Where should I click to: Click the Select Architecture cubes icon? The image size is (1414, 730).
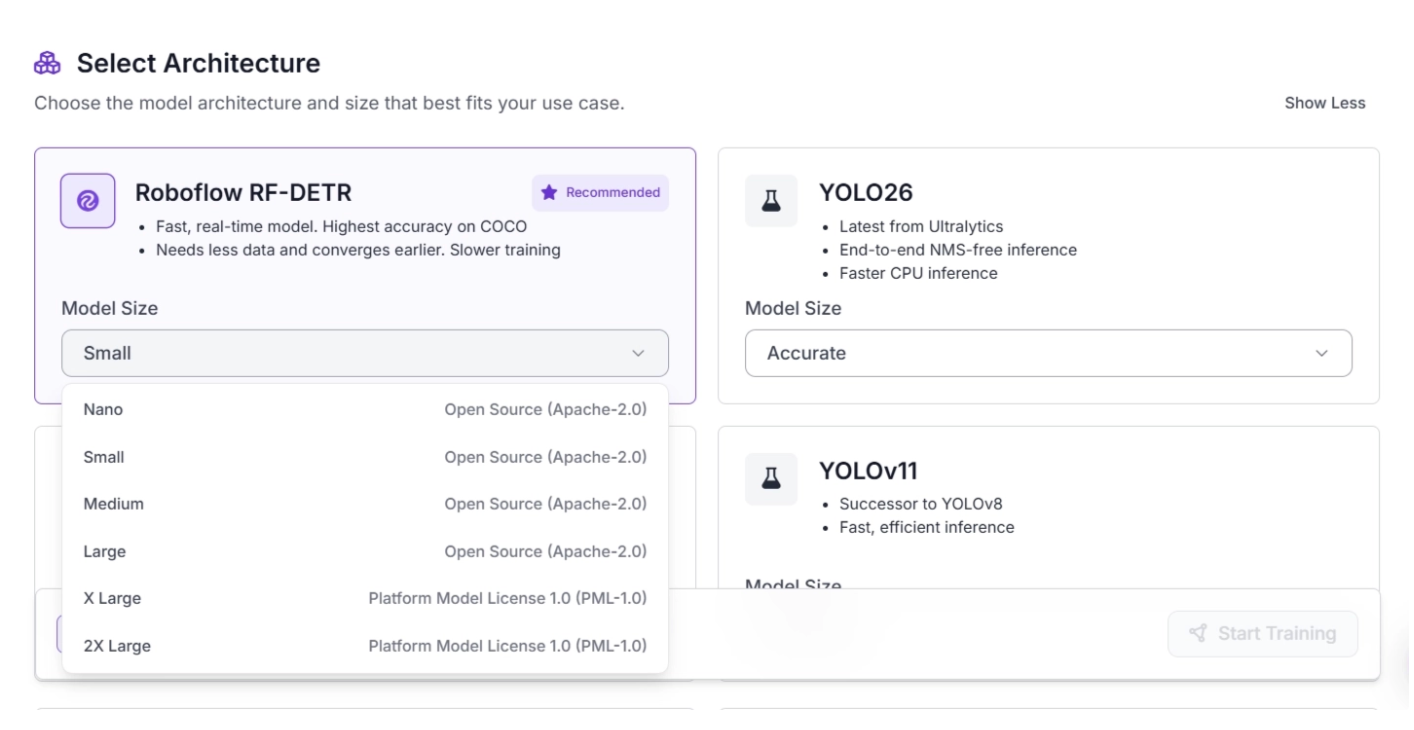[x=47, y=64]
